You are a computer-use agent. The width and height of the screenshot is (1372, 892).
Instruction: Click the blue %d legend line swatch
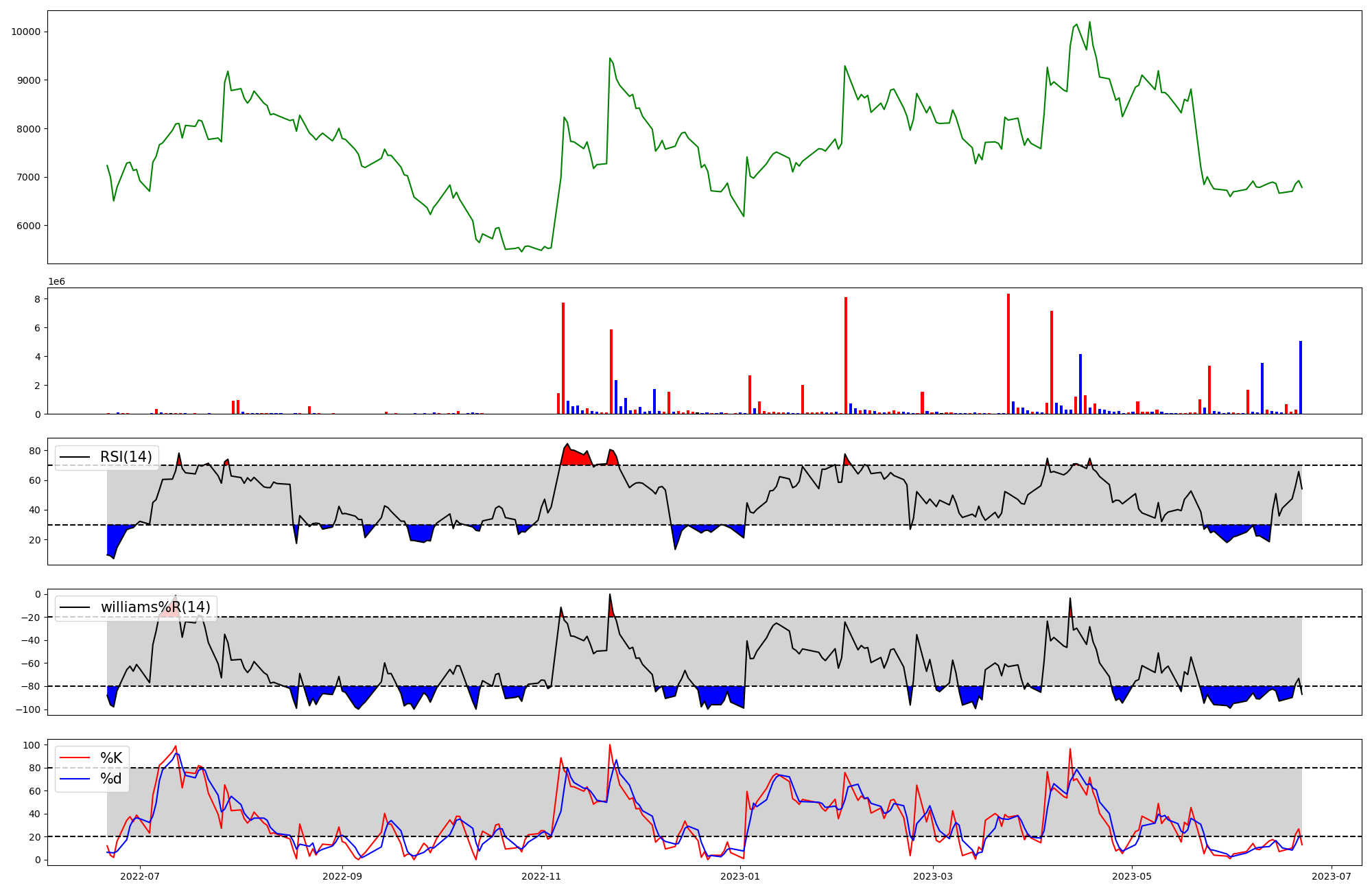tap(75, 779)
